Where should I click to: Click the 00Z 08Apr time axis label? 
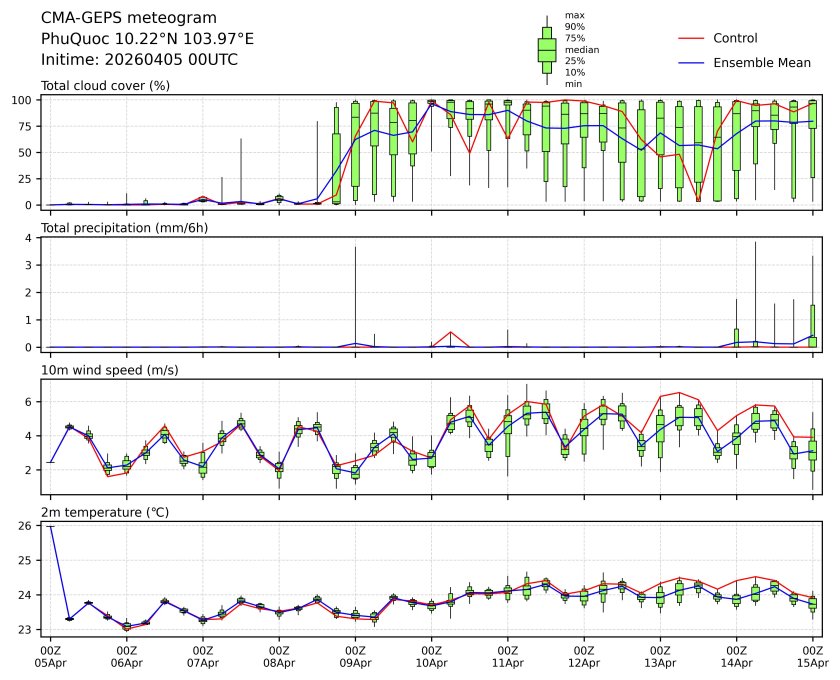(x=279, y=656)
